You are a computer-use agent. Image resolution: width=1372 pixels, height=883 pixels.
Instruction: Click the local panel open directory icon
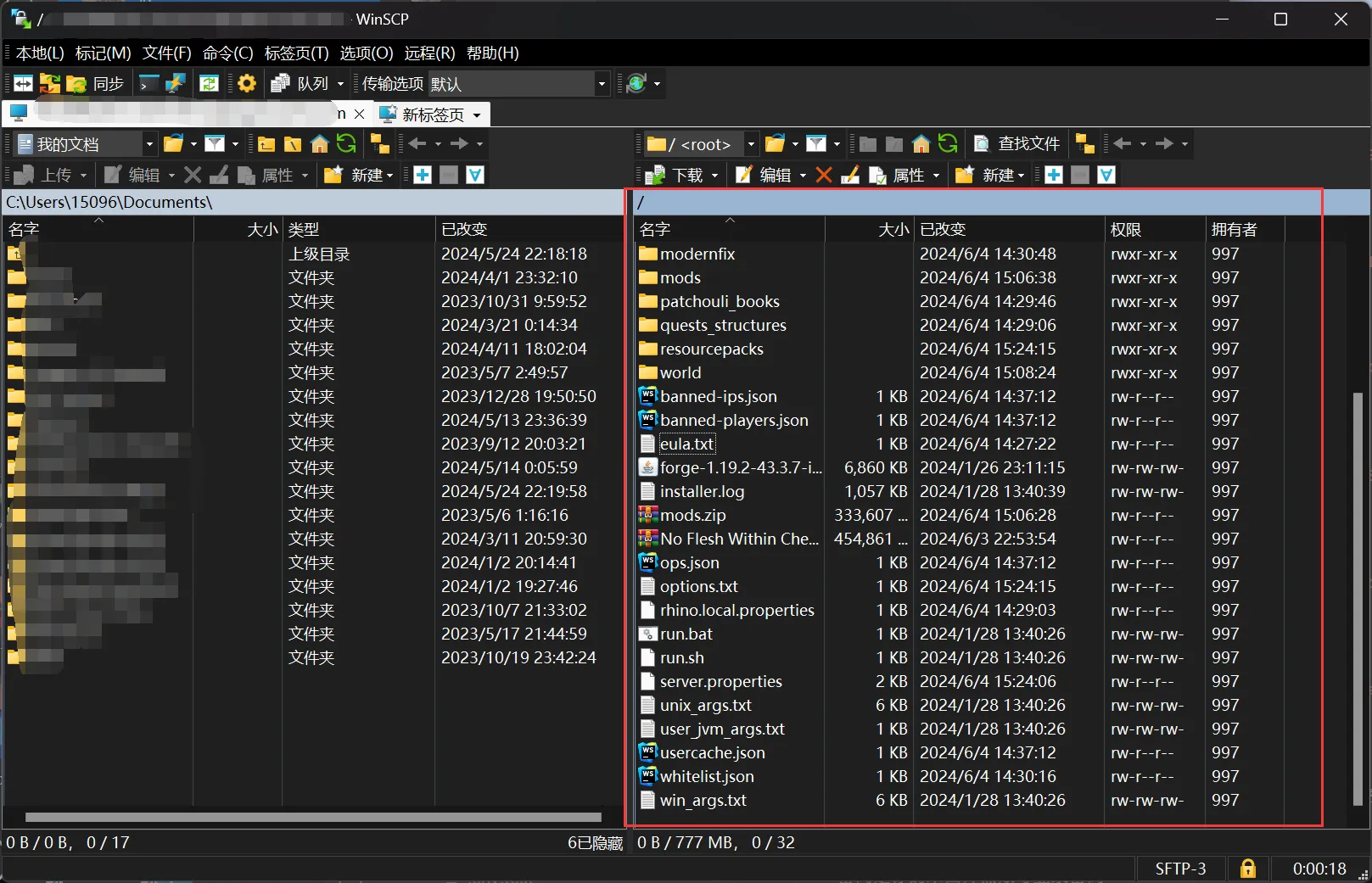pos(174,143)
